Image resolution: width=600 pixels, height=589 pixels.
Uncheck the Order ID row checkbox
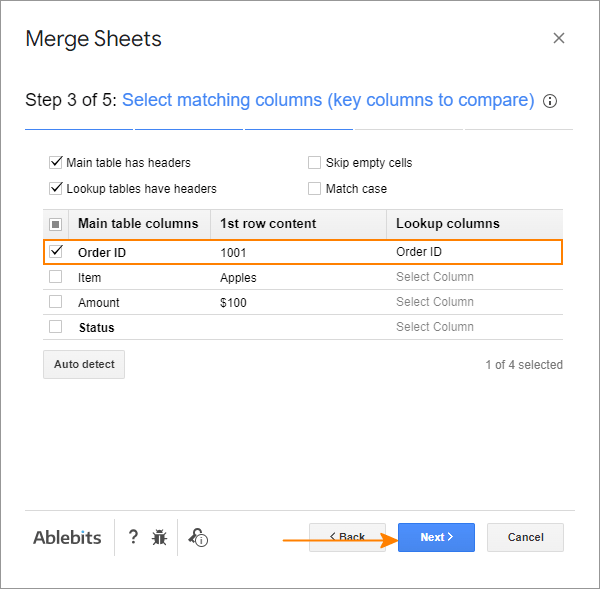(56, 251)
